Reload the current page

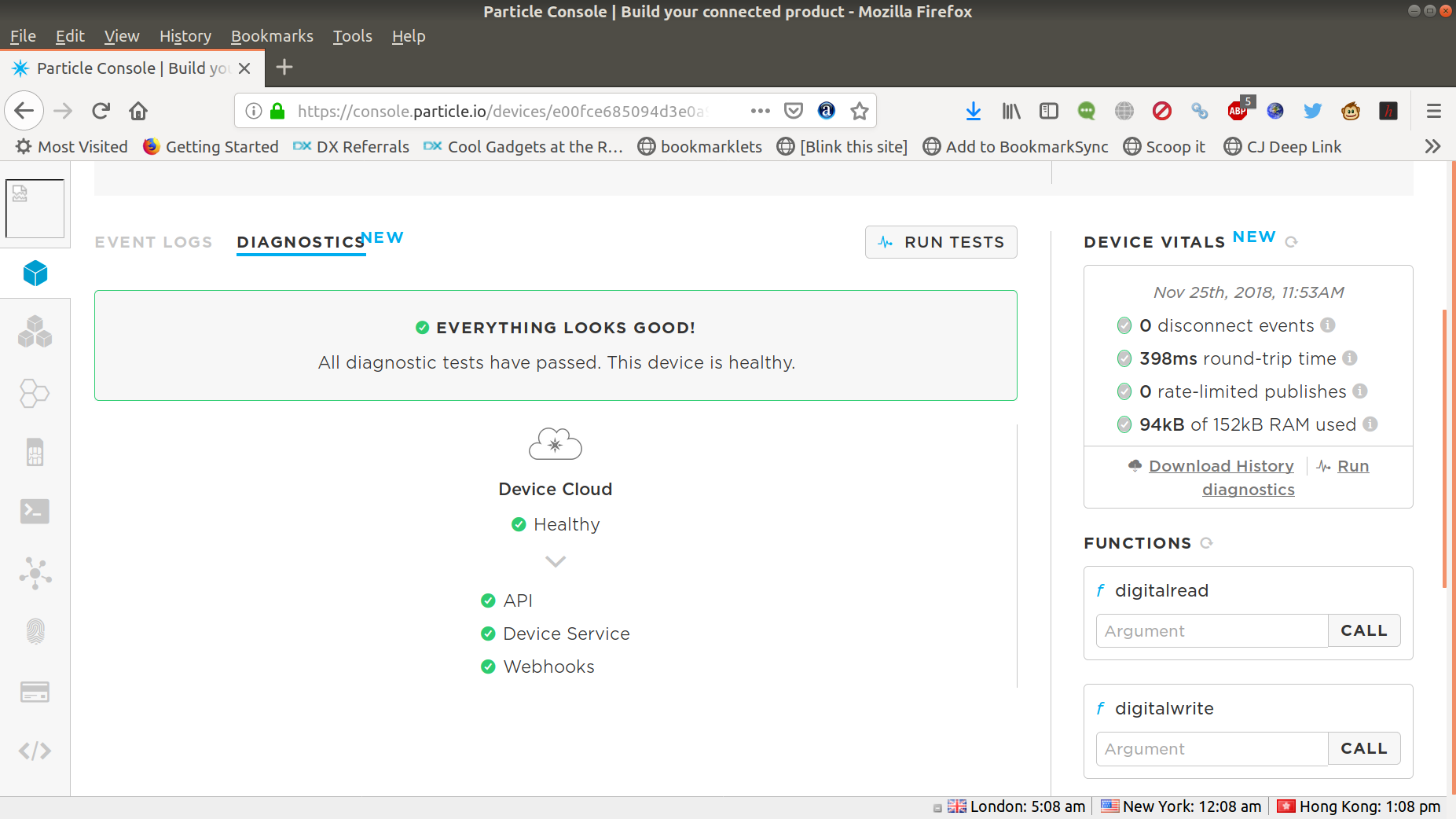(x=101, y=111)
